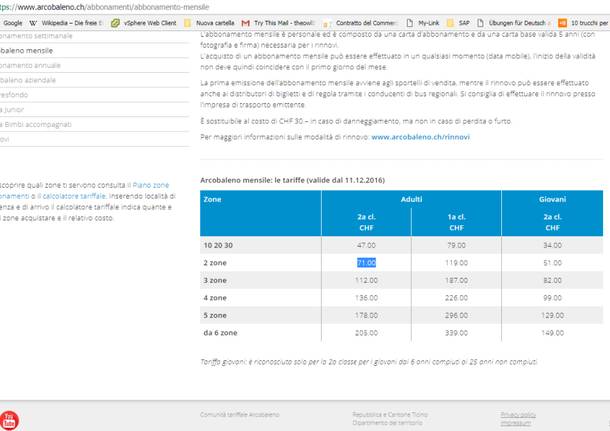Click the Wikipedia W bookmark icon
This screenshot has width=610, height=431.
click(33, 23)
